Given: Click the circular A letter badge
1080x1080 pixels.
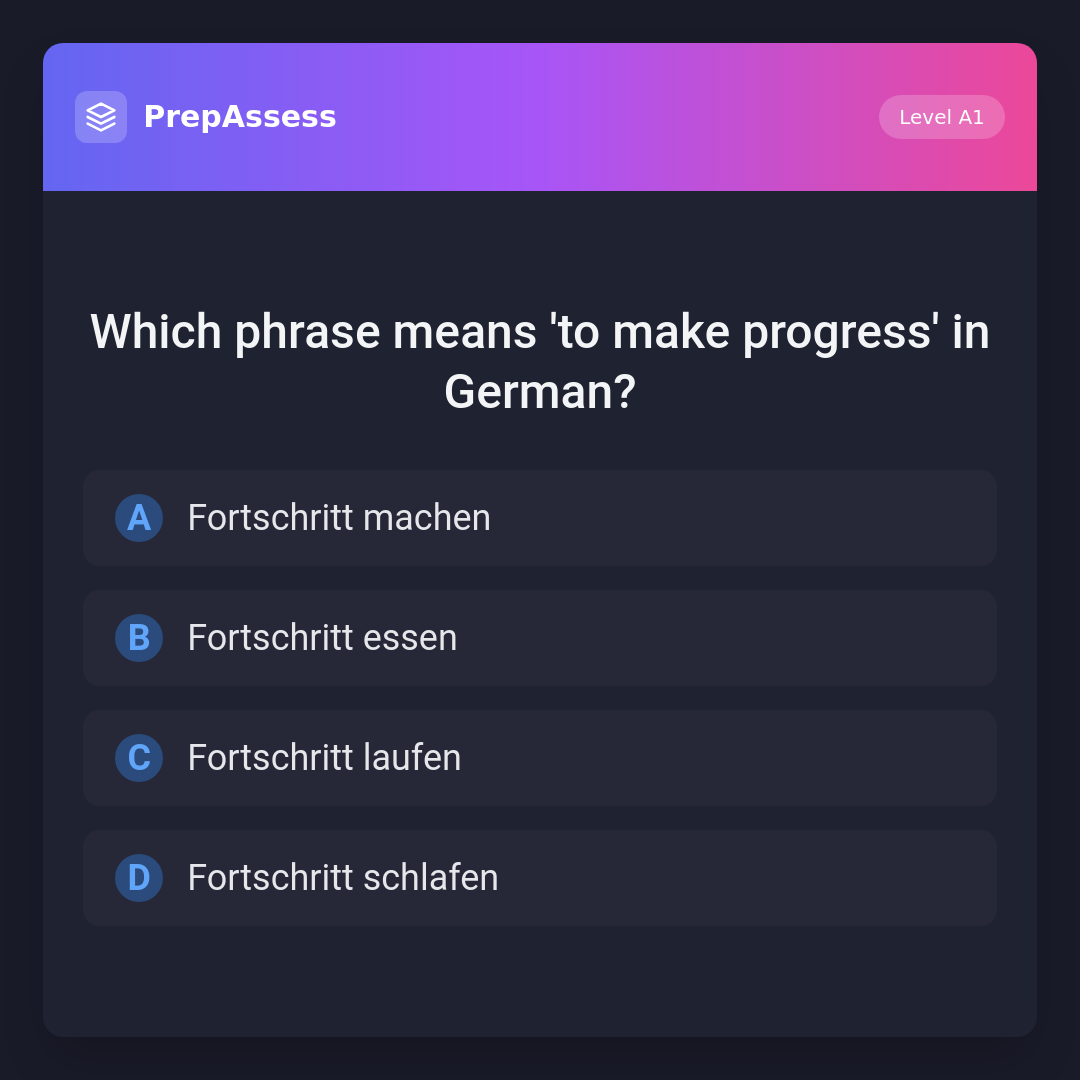Looking at the screenshot, I should coord(139,518).
